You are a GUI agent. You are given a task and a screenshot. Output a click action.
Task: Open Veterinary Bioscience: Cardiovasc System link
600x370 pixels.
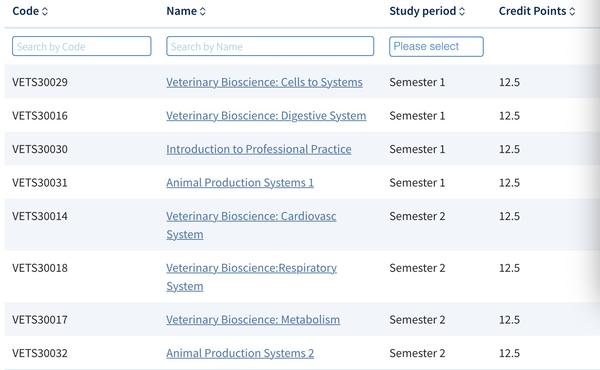pos(251,225)
